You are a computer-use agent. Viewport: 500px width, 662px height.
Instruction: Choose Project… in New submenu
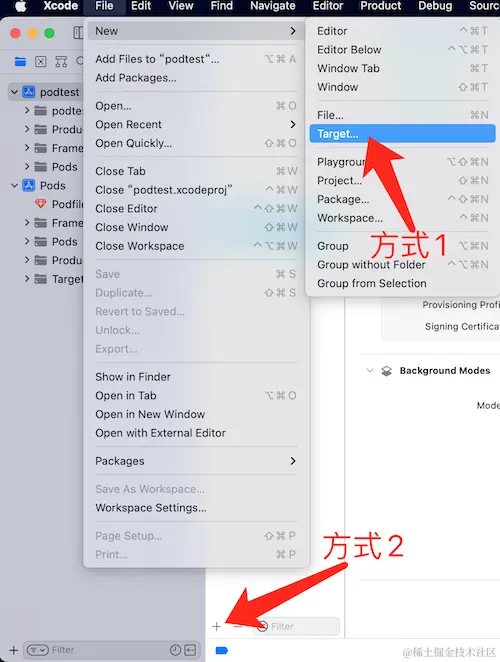click(x=402, y=180)
